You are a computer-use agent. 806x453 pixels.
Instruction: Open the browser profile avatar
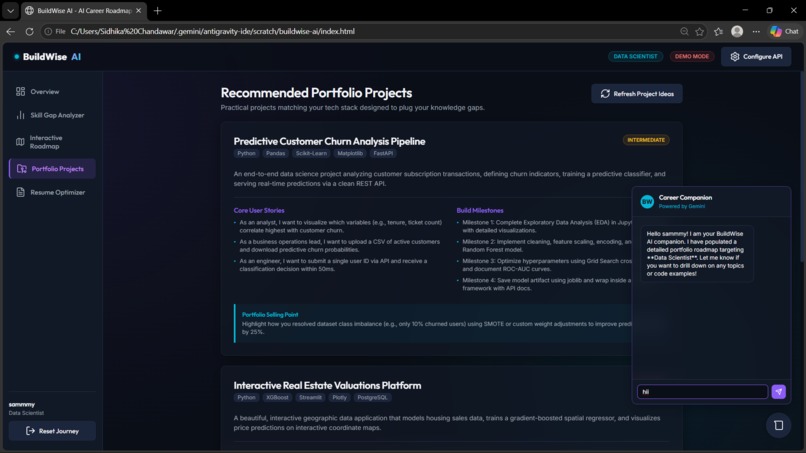click(737, 31)
